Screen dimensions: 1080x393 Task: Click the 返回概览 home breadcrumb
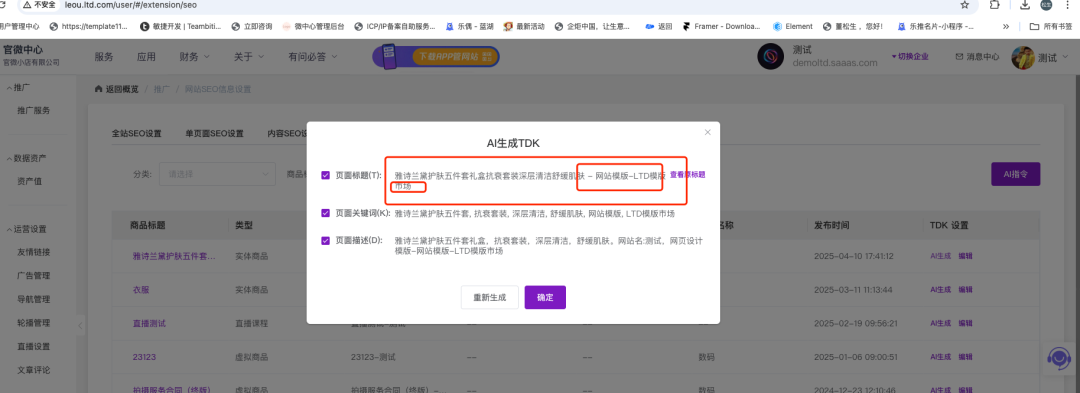pos(116,89)
